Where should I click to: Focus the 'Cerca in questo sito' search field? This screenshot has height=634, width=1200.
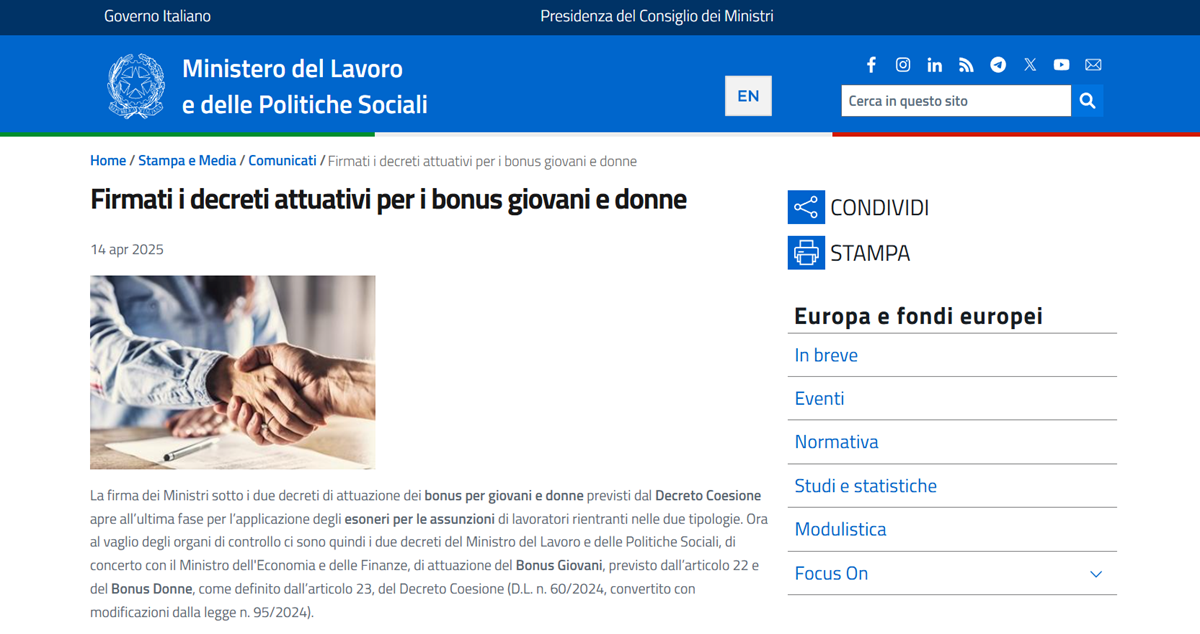[x=956, y=100]
